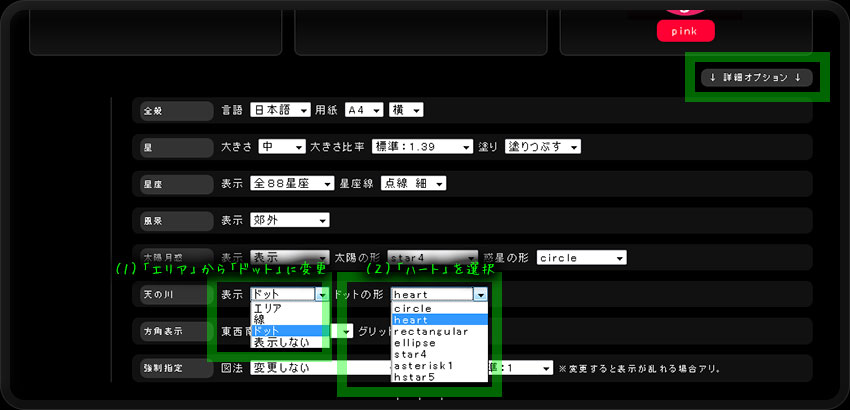Choose star4 in the dot shape list
Image resolution: width=850 pixels, height=410 pixels.
click(x=439, y=354)
